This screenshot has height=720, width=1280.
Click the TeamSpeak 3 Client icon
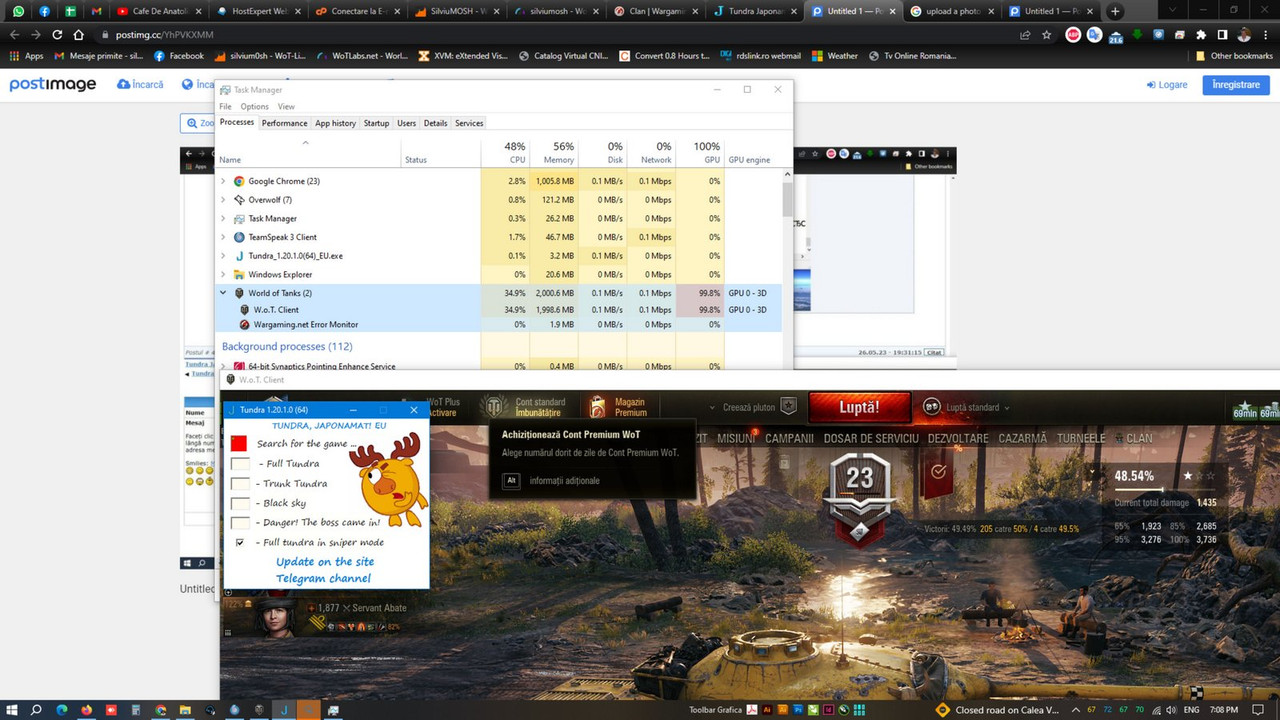(239, 237)
